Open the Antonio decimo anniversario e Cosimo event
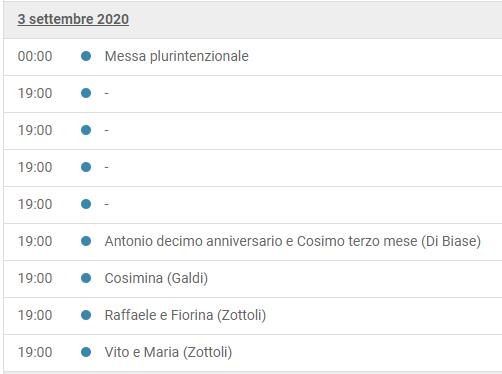This screenshot has width=502, height=374. pos(293,241)
